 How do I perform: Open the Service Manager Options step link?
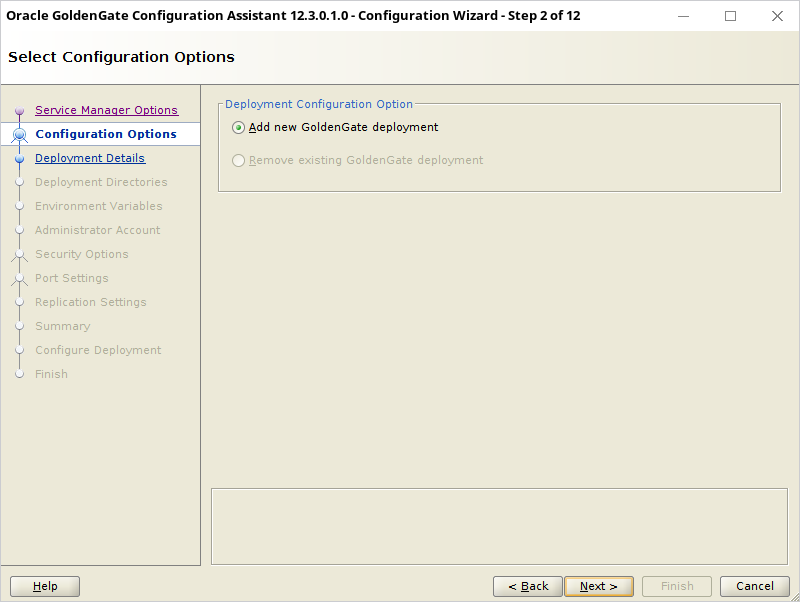pos(107,110)
